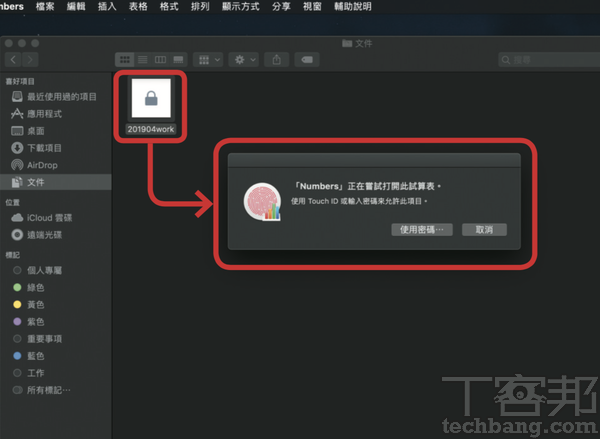The image size is (600, 439).
Task: Open the 插入 menu
Action: point(107,6)
